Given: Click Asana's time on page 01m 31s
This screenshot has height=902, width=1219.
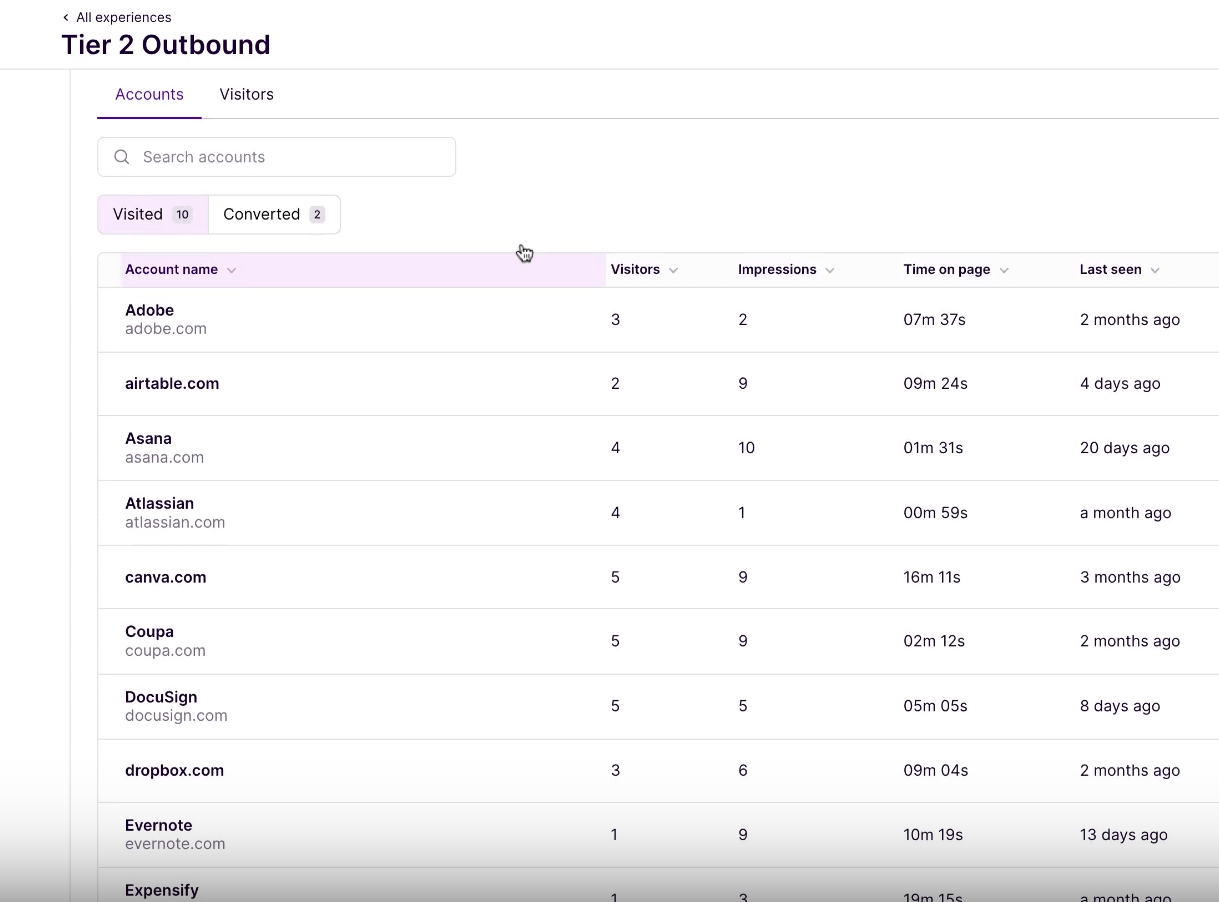Looking at the screenshot, I should click(933, 448).
